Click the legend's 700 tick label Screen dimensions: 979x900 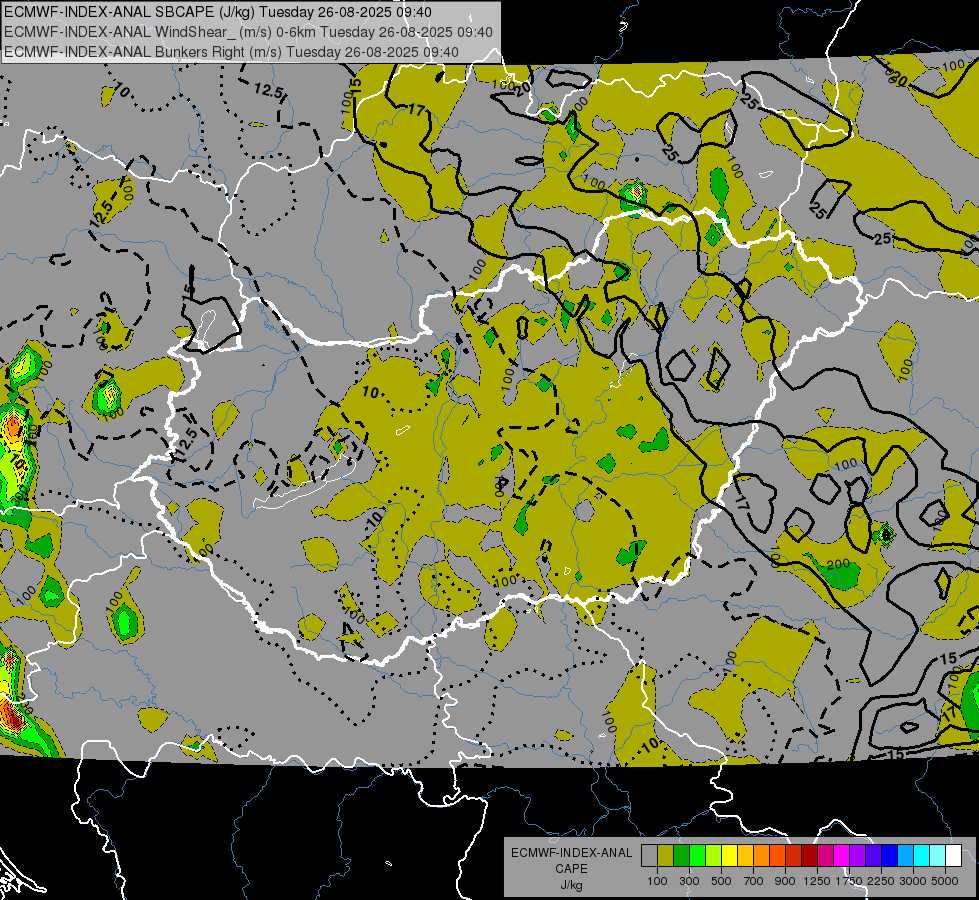point(754,881)
